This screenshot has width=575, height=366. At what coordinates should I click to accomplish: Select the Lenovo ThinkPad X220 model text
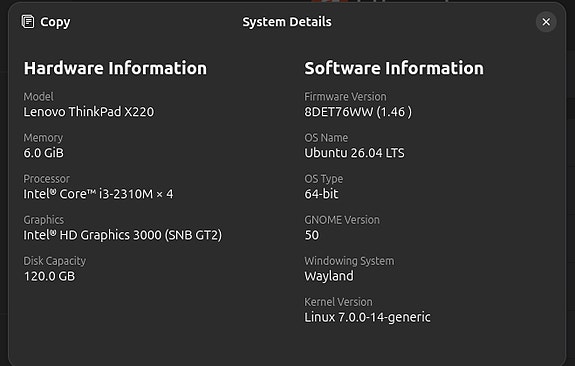89,112
